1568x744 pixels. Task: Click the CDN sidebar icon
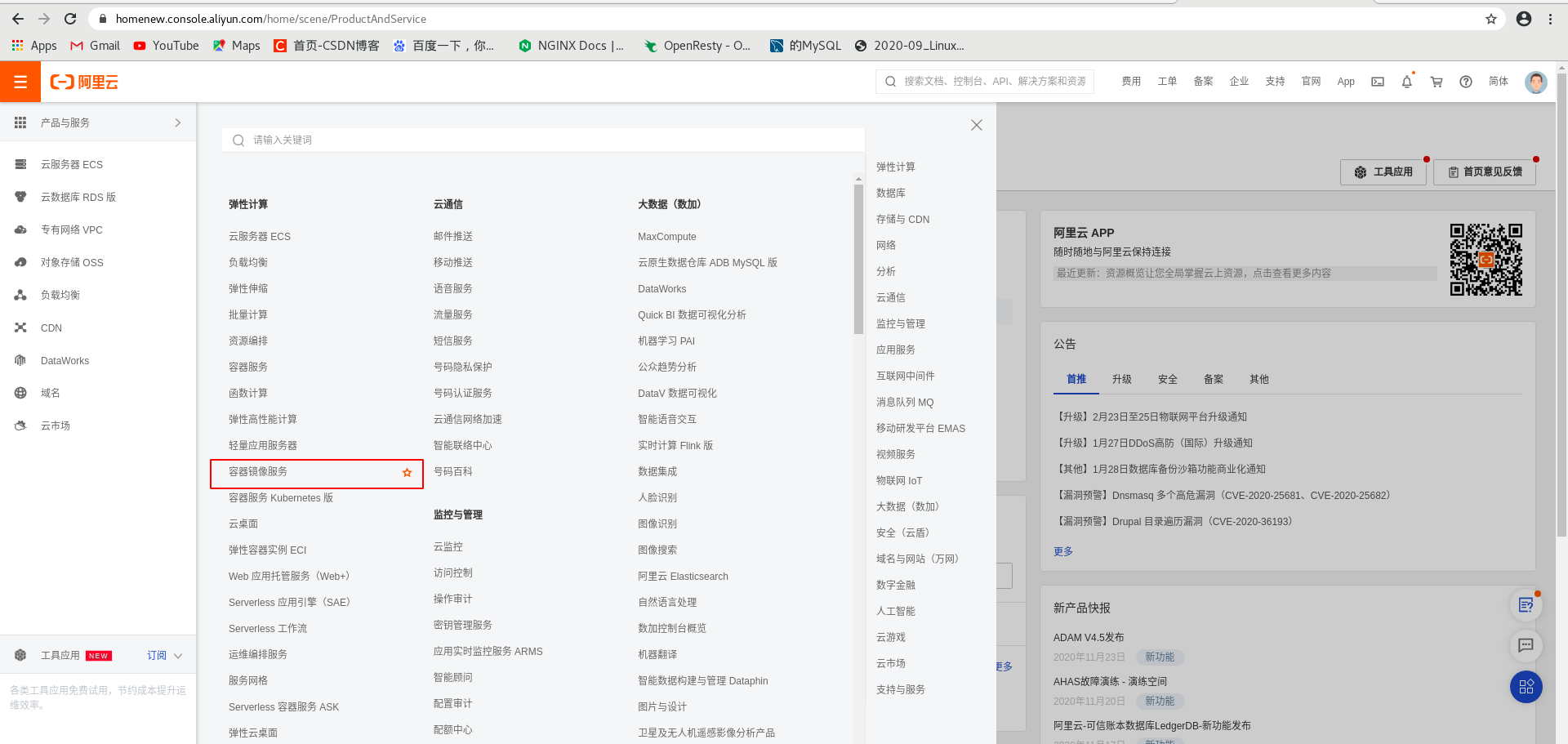[20, 327]
